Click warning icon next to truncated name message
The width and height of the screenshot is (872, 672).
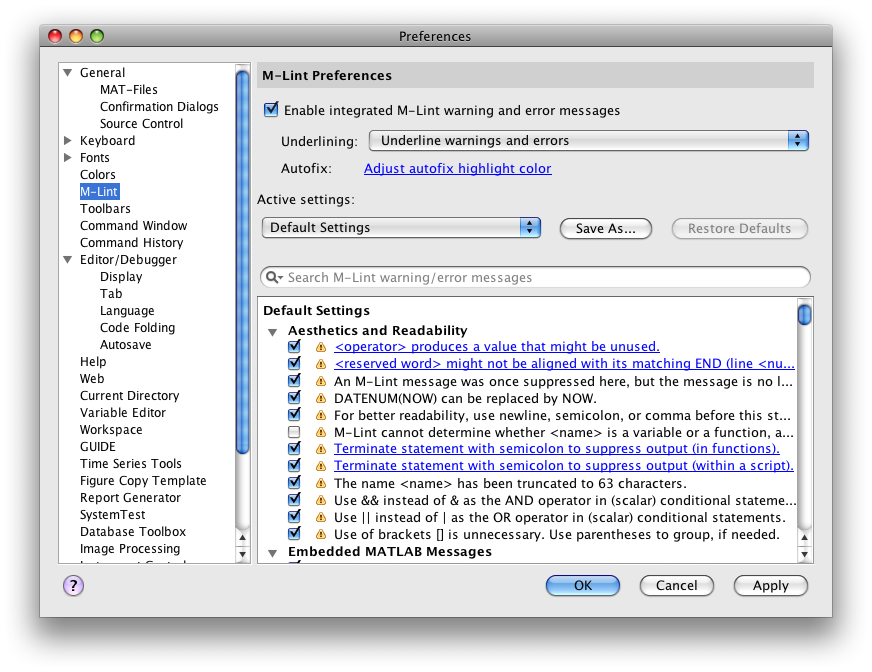tap(321, 483)
